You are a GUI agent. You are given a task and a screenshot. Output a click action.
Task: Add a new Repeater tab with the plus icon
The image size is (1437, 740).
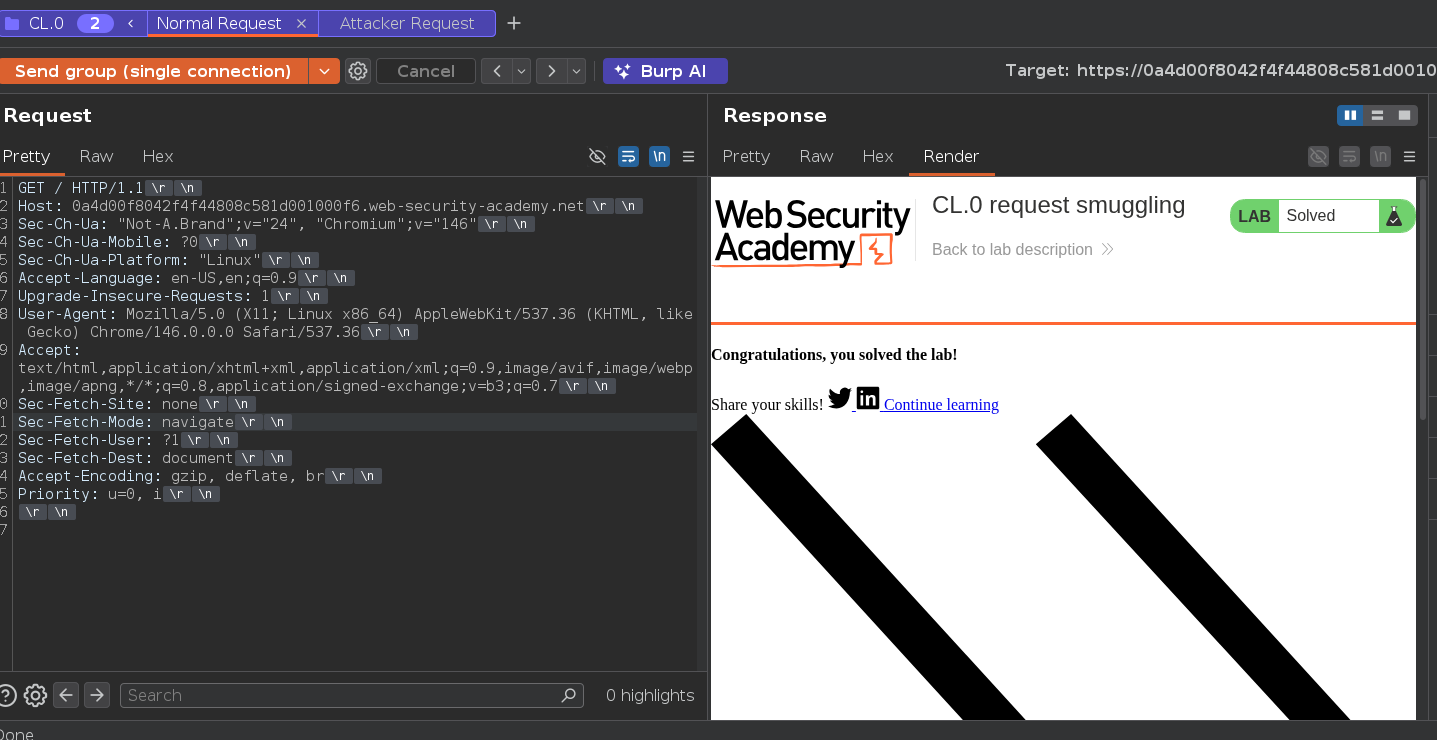point(514,23)
